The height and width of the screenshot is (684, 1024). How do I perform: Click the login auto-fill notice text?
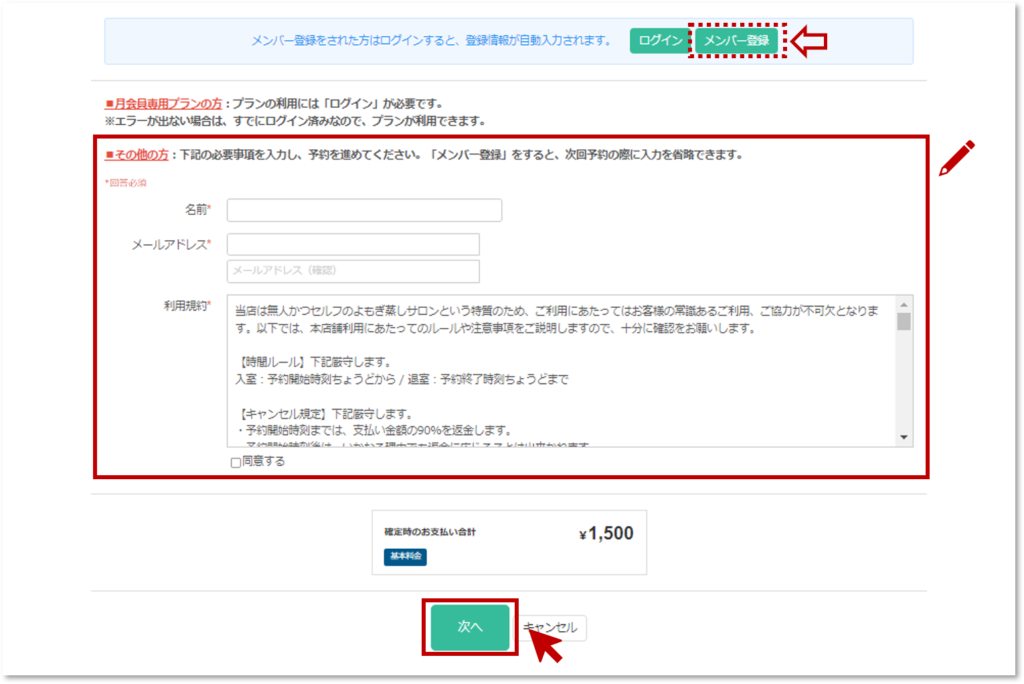(432, 41)
